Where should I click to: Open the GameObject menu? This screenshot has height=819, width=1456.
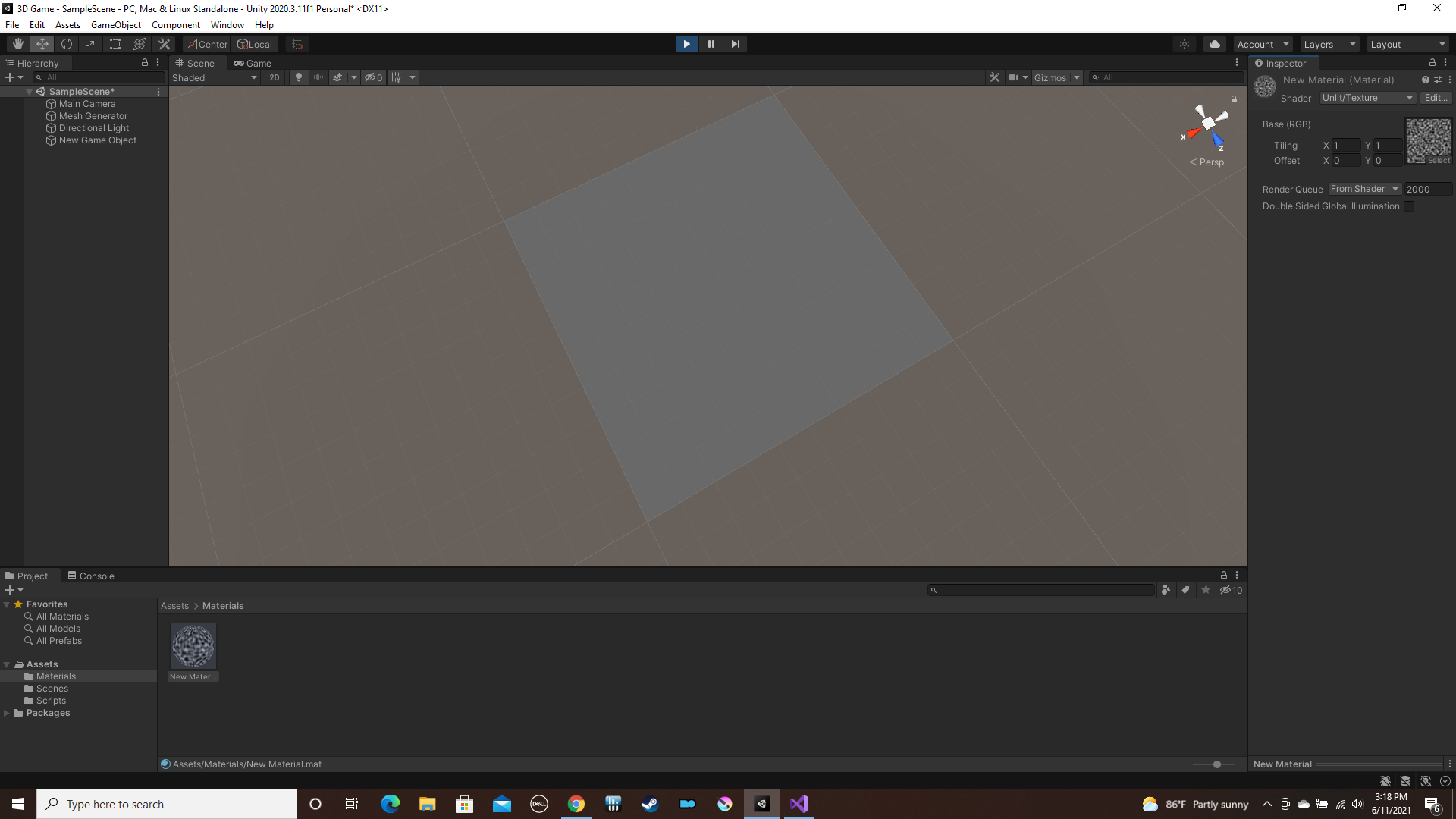[115, 25]
